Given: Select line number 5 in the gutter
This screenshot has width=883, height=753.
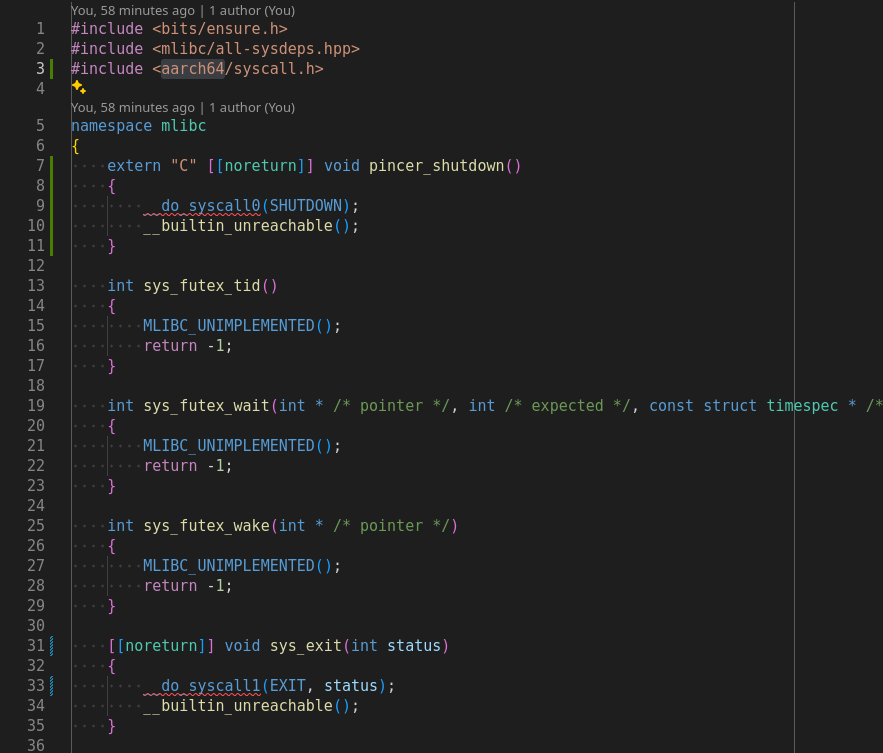Looking at the screenshot, I should pos(40,126).
